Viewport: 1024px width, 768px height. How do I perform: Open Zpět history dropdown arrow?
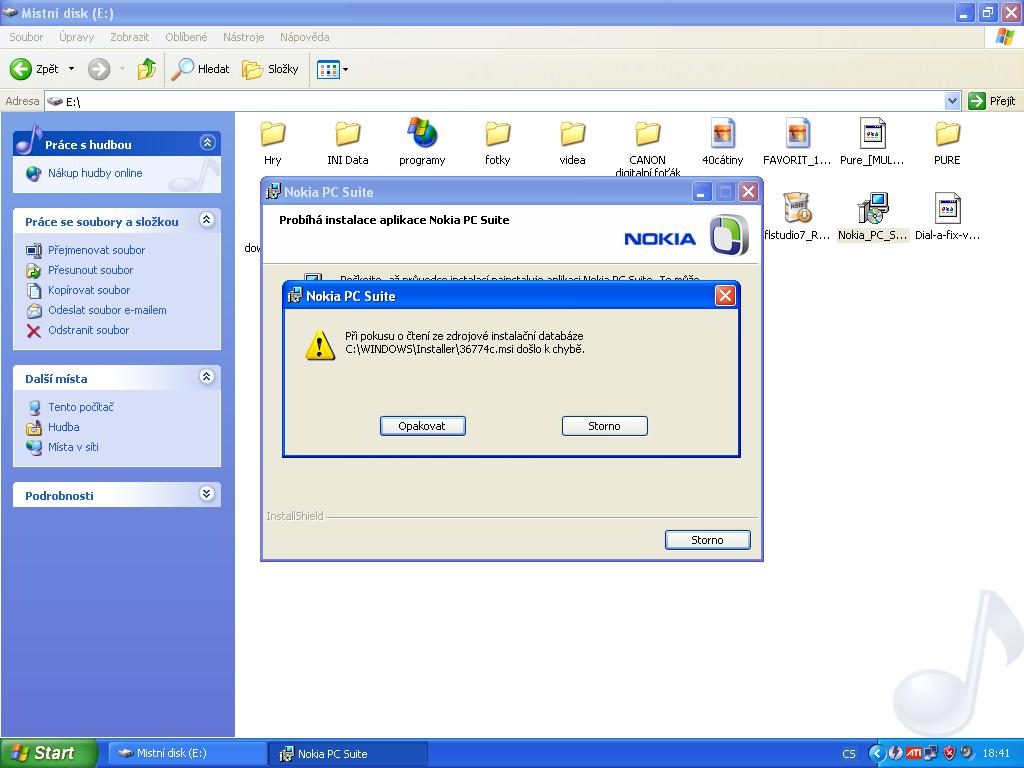pos(71,69)
